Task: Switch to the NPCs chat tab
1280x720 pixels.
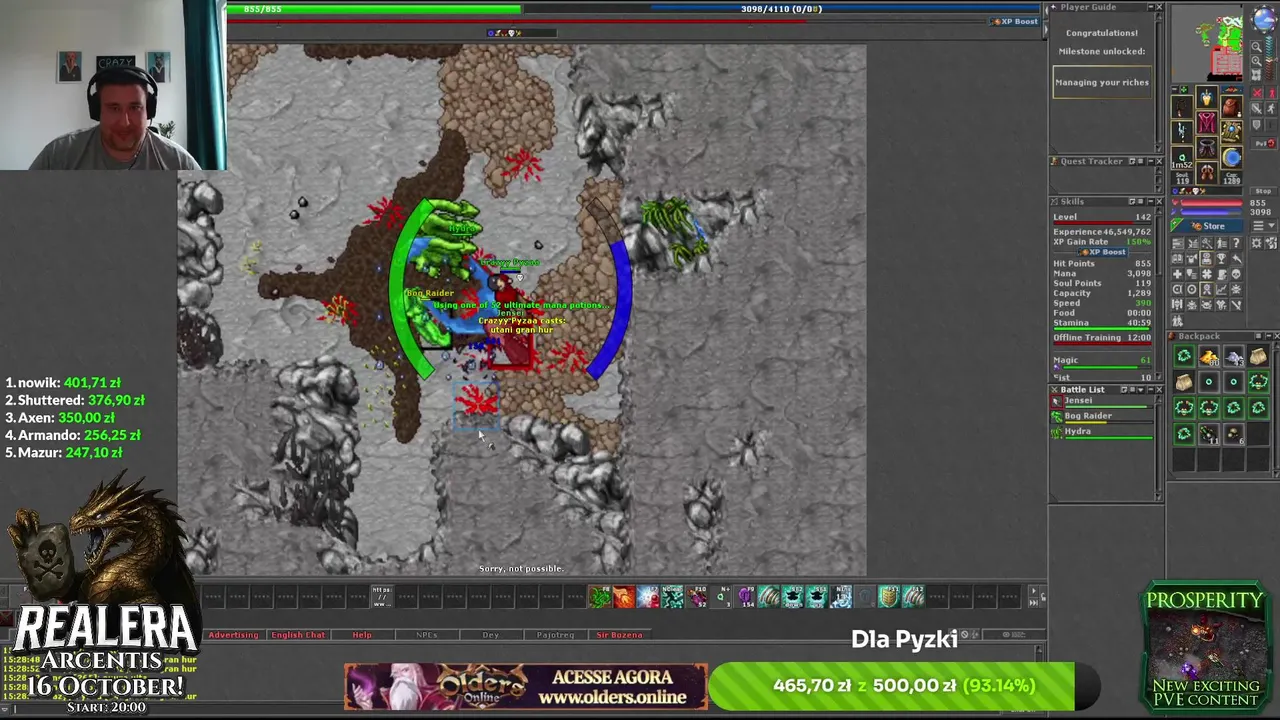Action: click(426, 635)
